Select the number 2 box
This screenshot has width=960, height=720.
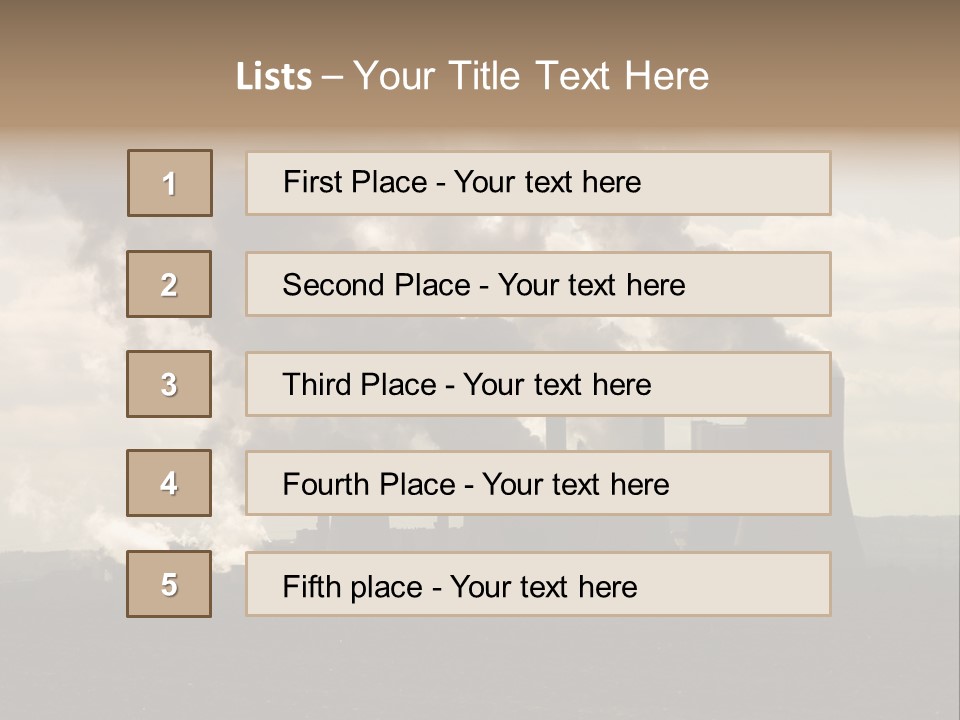pos(169,284)
